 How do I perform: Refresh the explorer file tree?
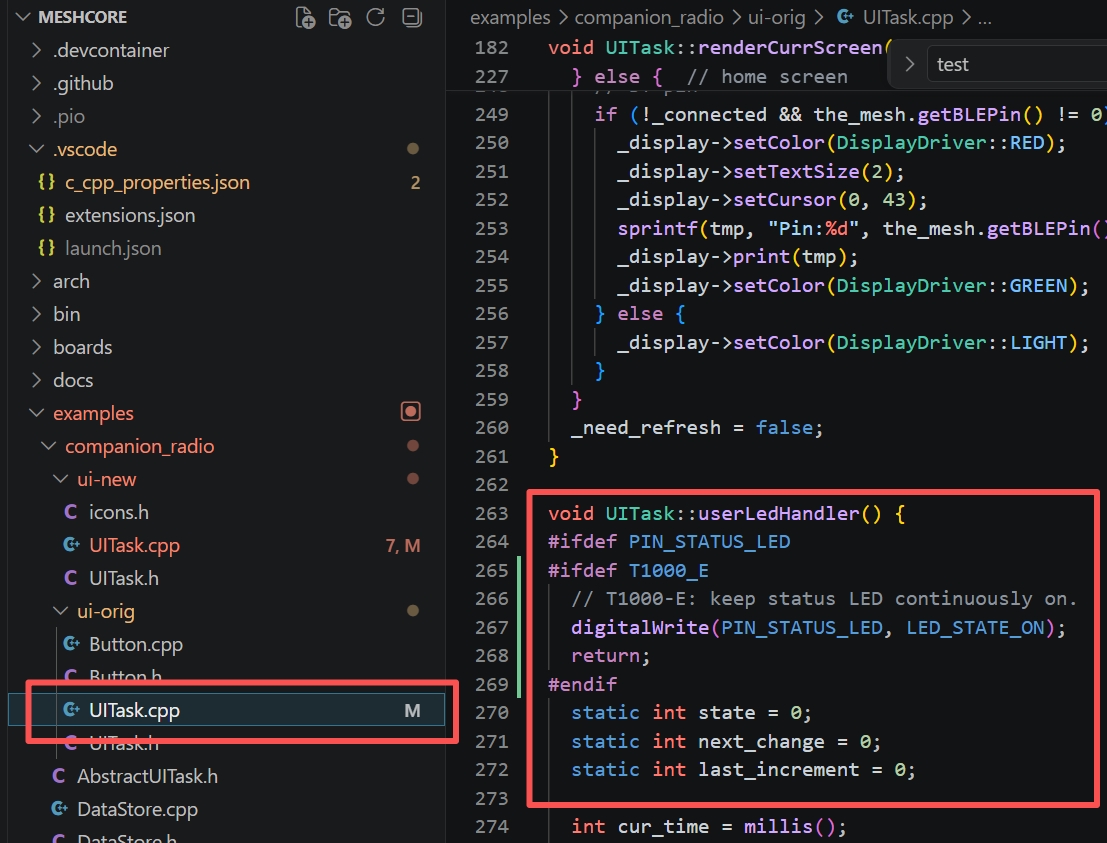pos(376,17)
